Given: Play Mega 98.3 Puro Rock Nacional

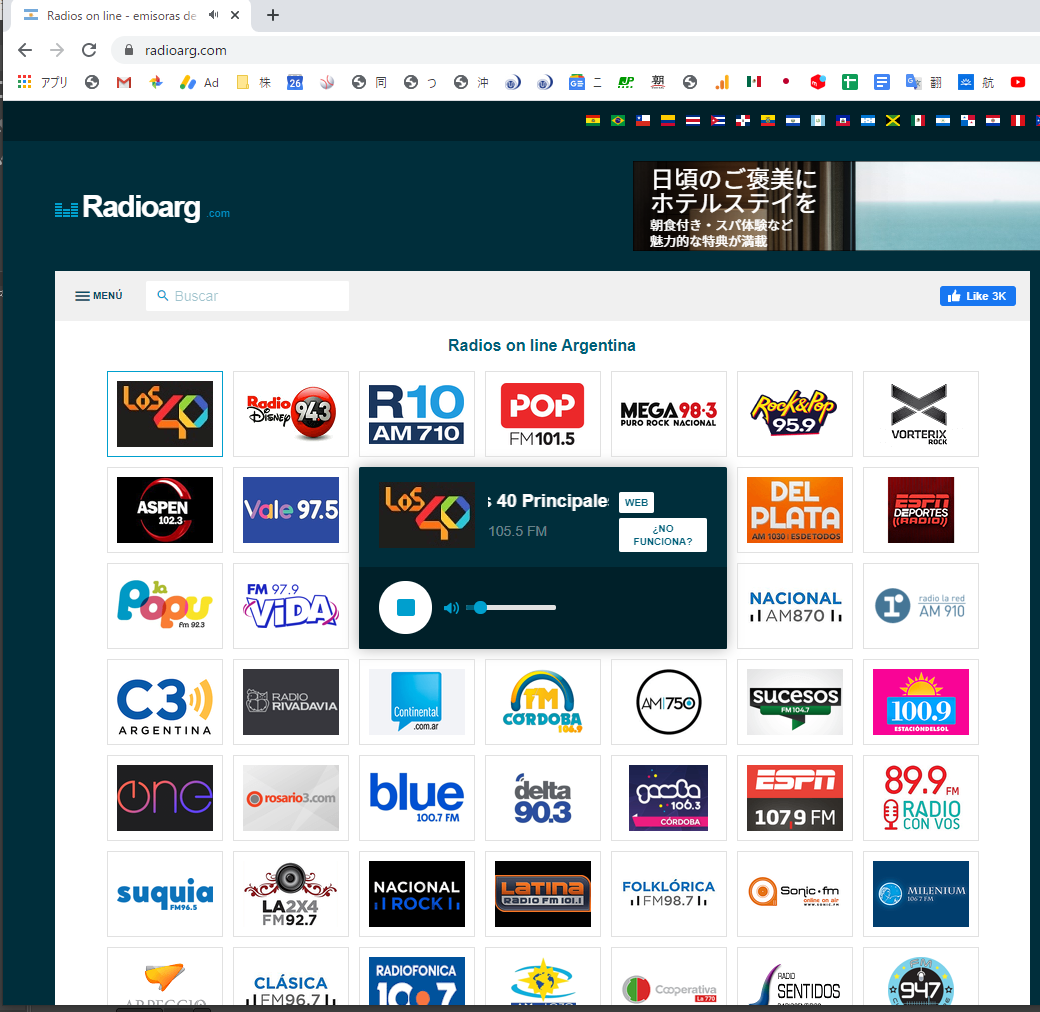Looking at the screenshot, I should pyautogui.click(x=669, y=414).
